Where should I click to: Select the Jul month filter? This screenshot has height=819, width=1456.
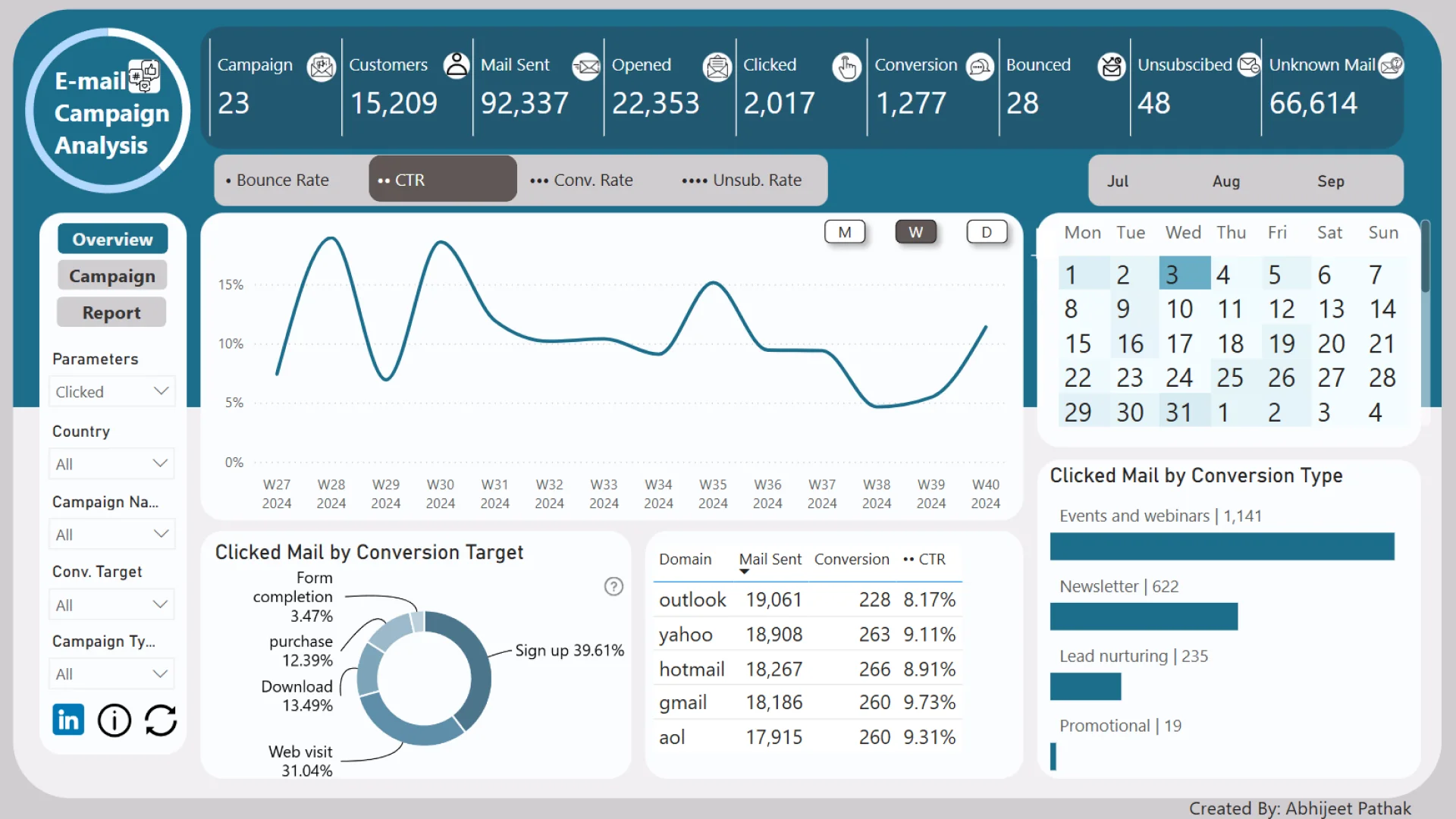point(1118,181)
